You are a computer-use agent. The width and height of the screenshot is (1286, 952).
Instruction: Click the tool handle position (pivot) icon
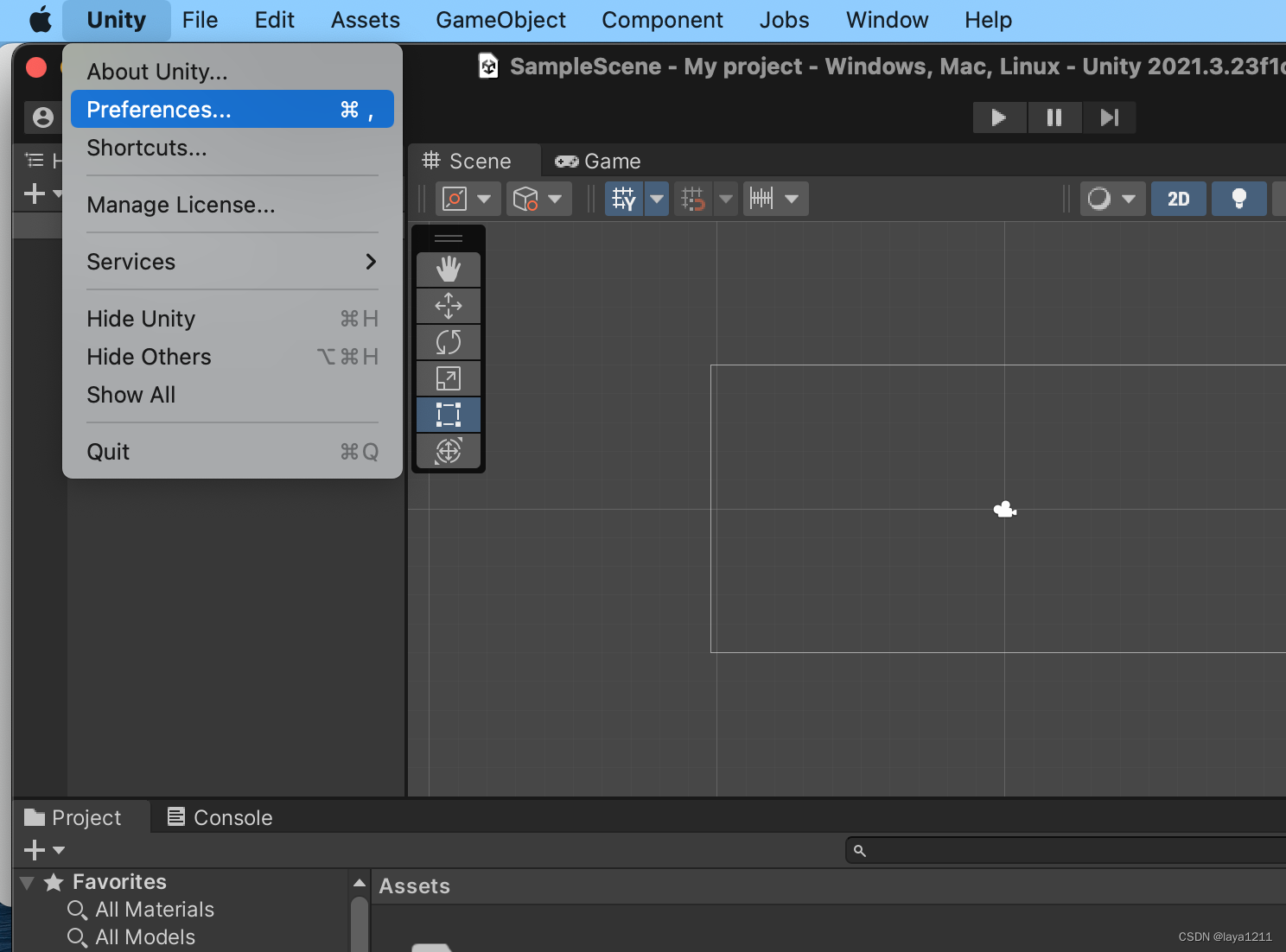coord(455,199)
